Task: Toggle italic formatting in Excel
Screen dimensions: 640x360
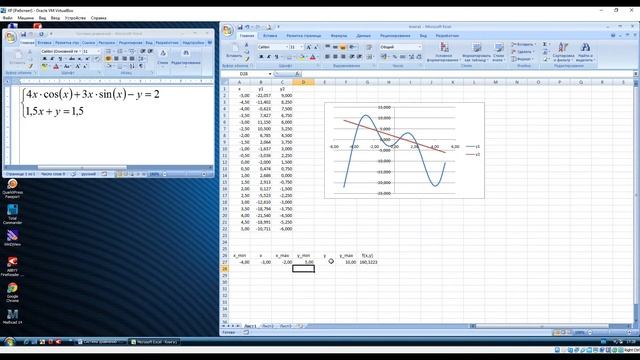Action: pos(269,57)
